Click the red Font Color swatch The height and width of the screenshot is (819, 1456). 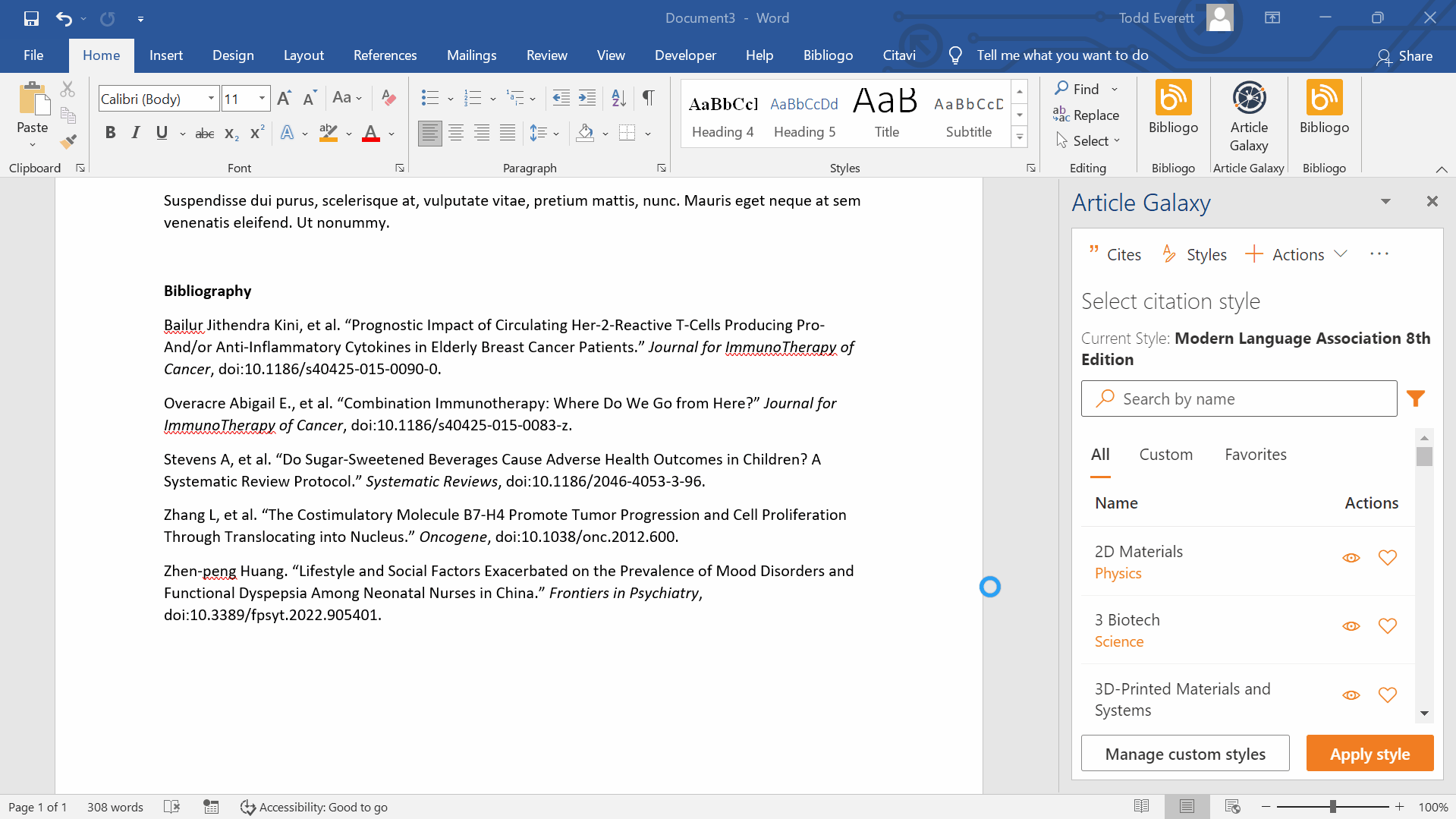coord(371,134)
